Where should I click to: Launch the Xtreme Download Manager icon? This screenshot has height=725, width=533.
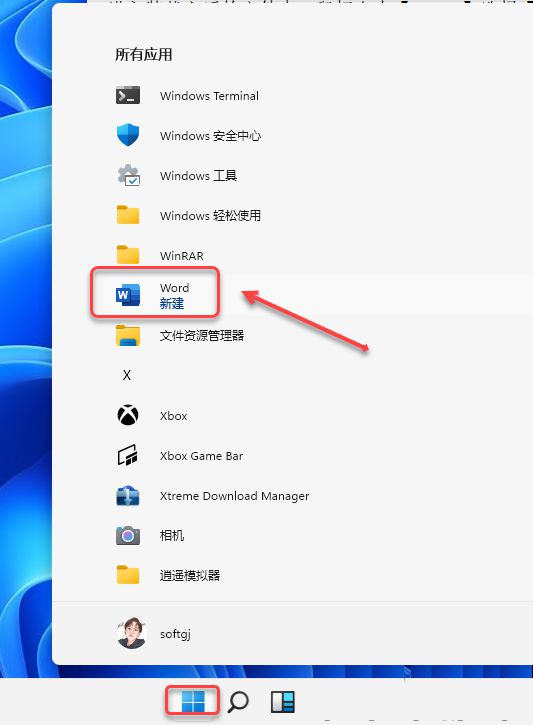coord(128,496)
